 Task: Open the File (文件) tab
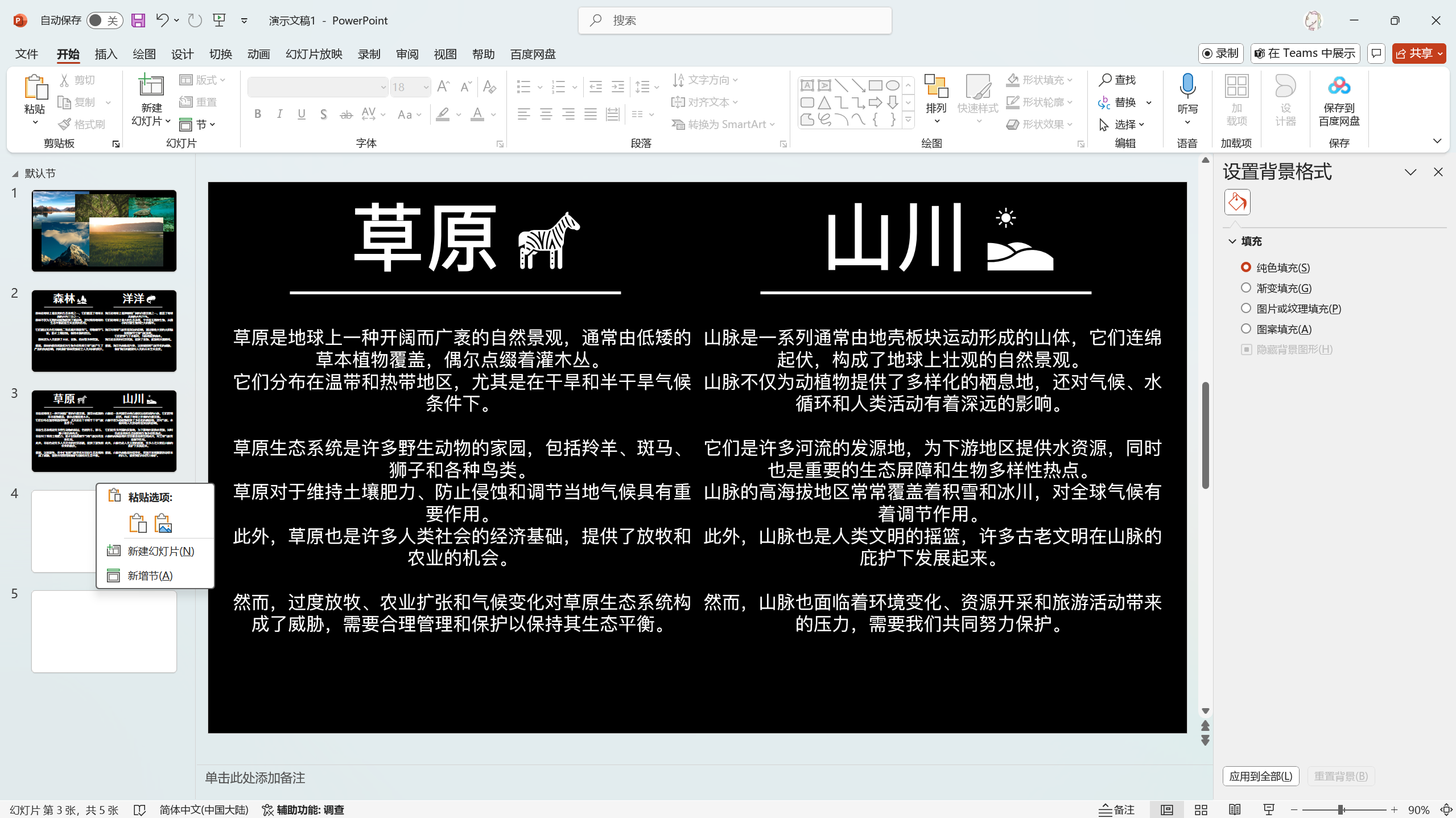point(26,54)
